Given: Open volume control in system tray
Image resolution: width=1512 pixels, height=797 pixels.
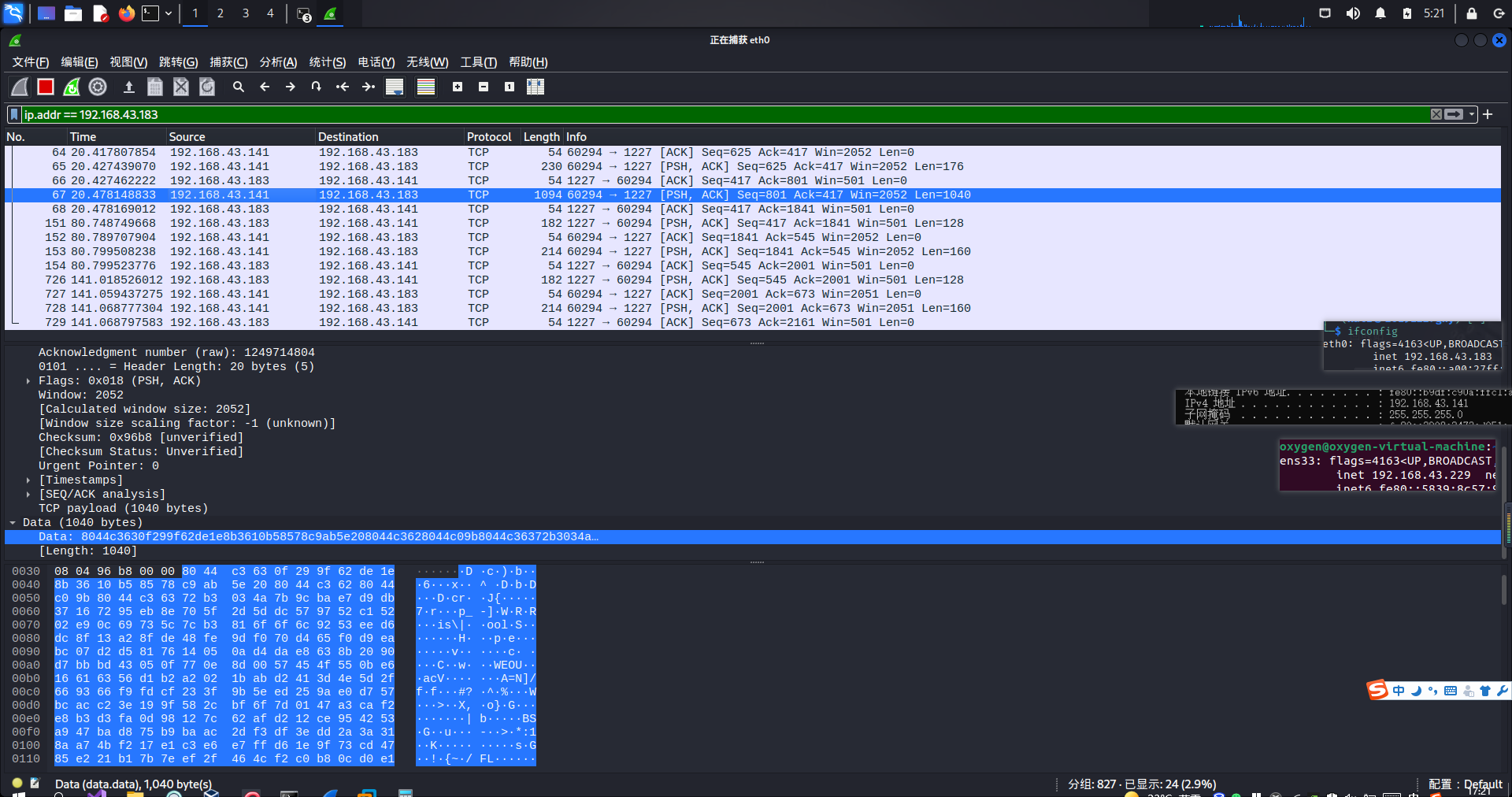Looking at the screenshot, I should coord(1353,13).
